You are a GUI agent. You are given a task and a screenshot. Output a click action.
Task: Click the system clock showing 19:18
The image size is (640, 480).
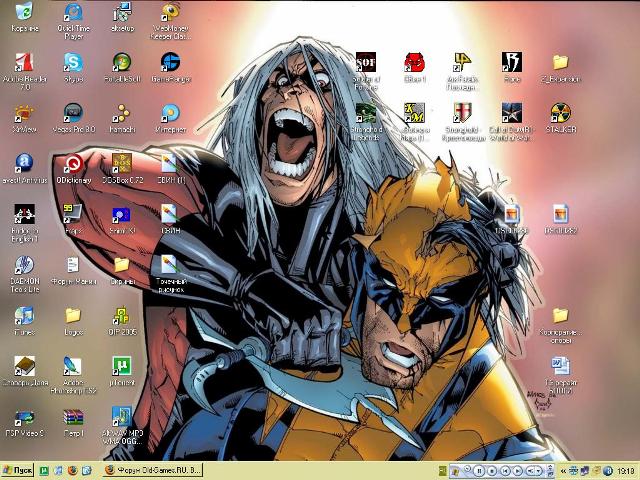[x=626, y=471]
